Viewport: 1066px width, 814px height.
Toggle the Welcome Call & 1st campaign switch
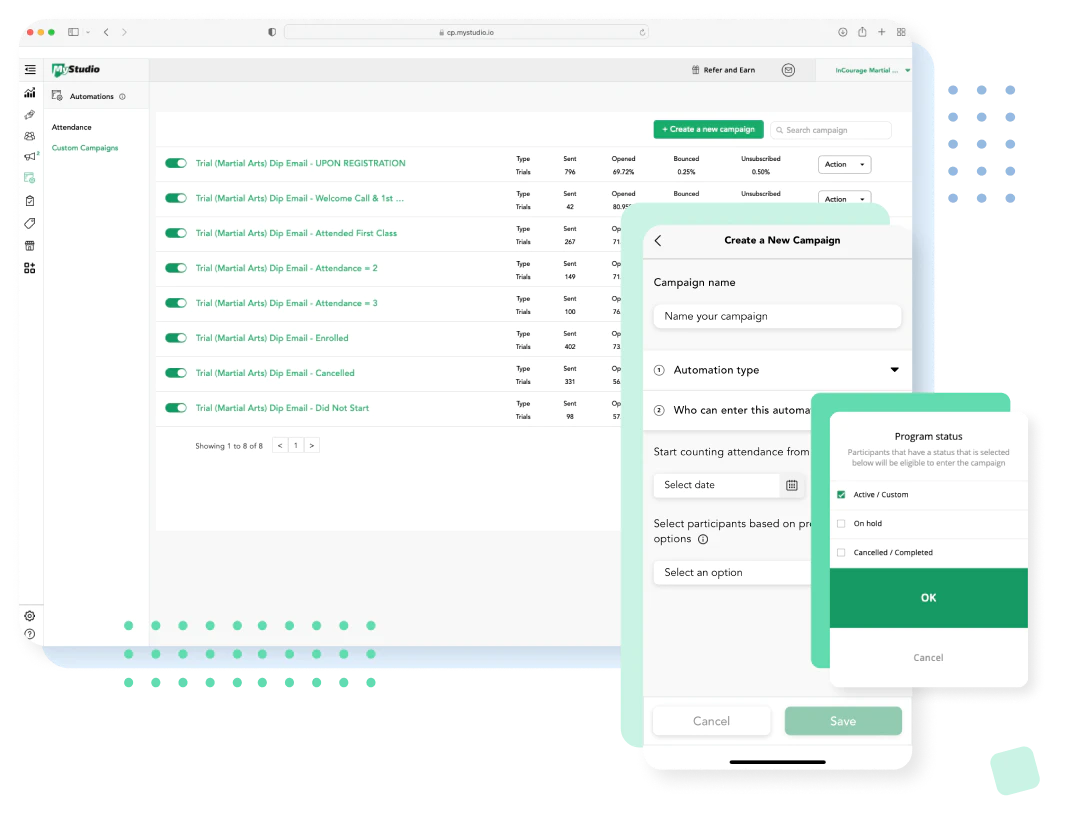pyautogui.click(x=176, y=198)
